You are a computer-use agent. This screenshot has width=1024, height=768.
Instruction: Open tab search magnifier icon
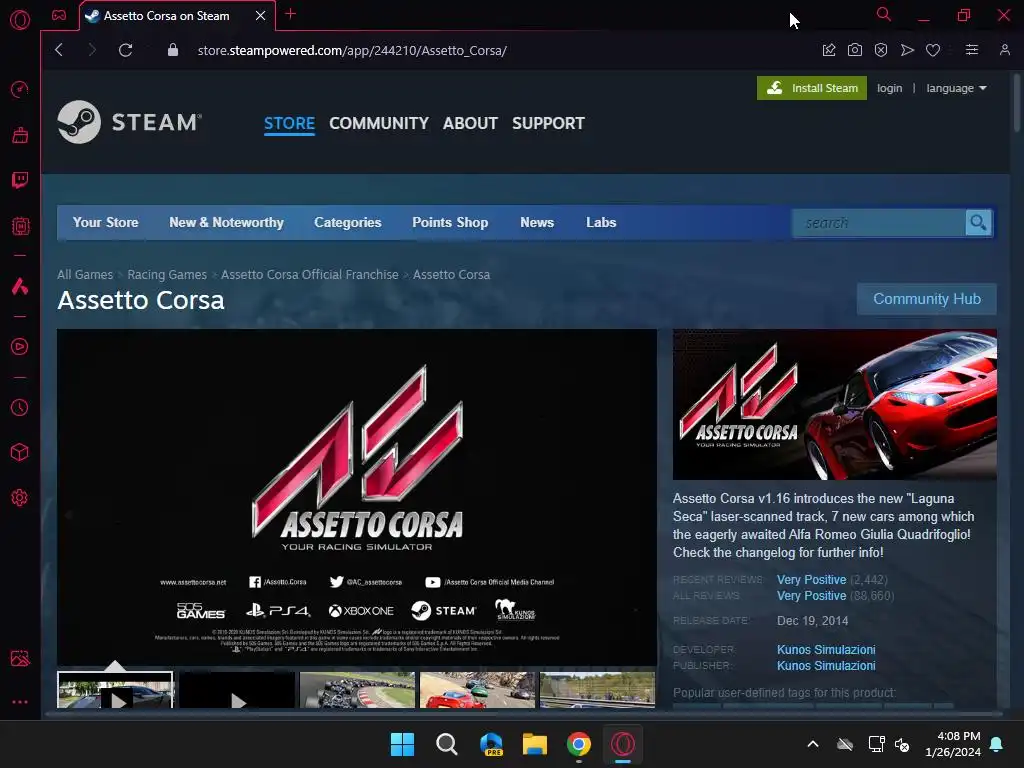(x=884, y=14)
